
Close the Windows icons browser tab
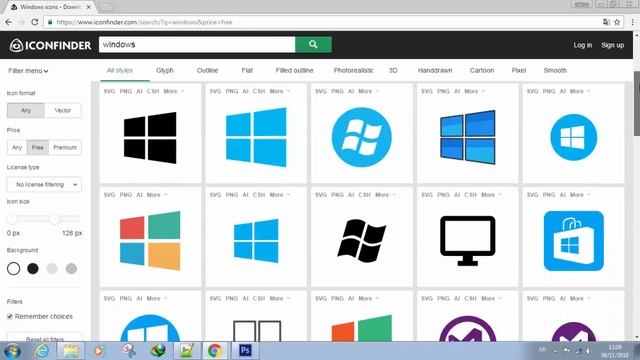pyautogui.click(x=89, y=7)
